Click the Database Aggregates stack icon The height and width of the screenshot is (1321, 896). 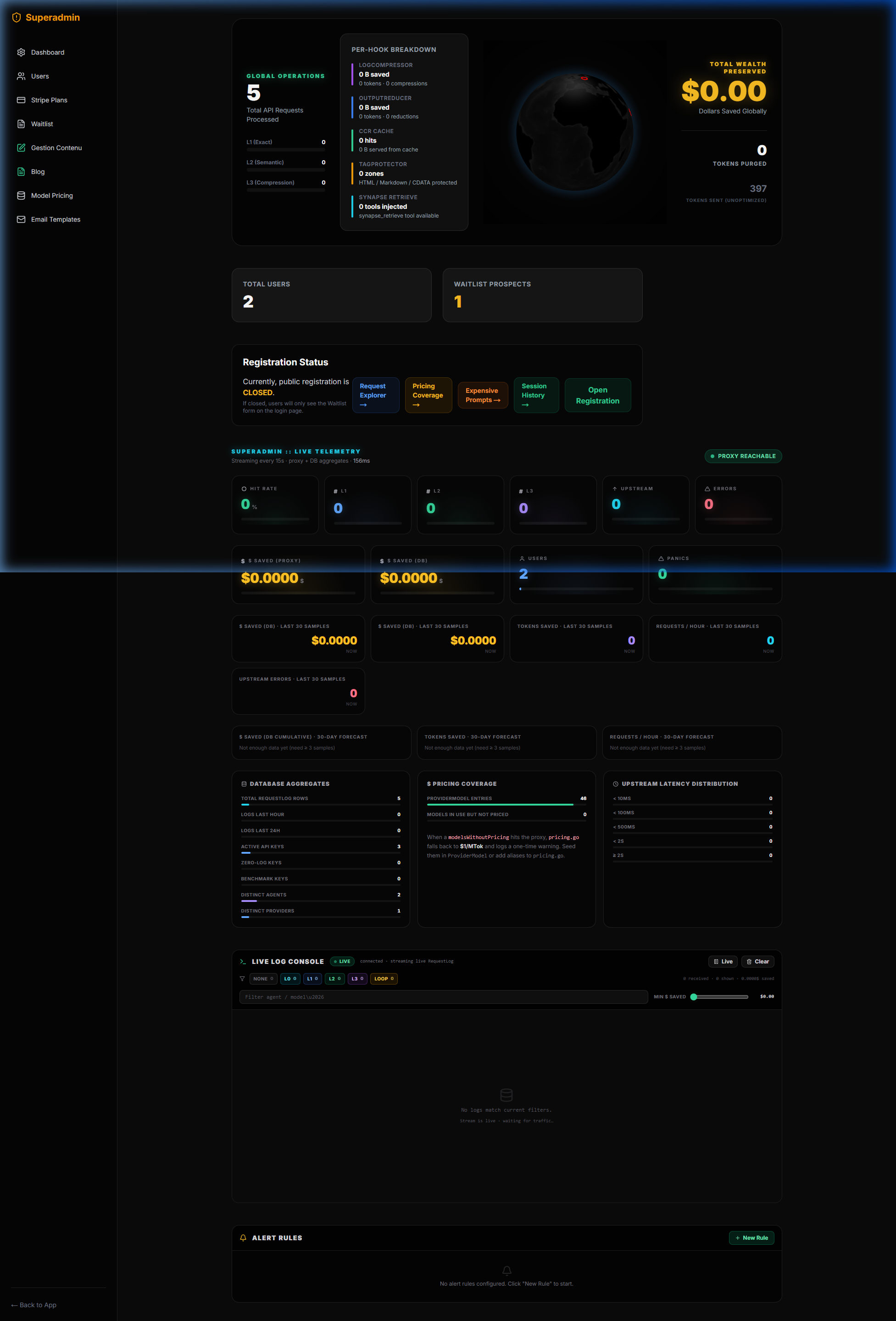click(244, 784)
